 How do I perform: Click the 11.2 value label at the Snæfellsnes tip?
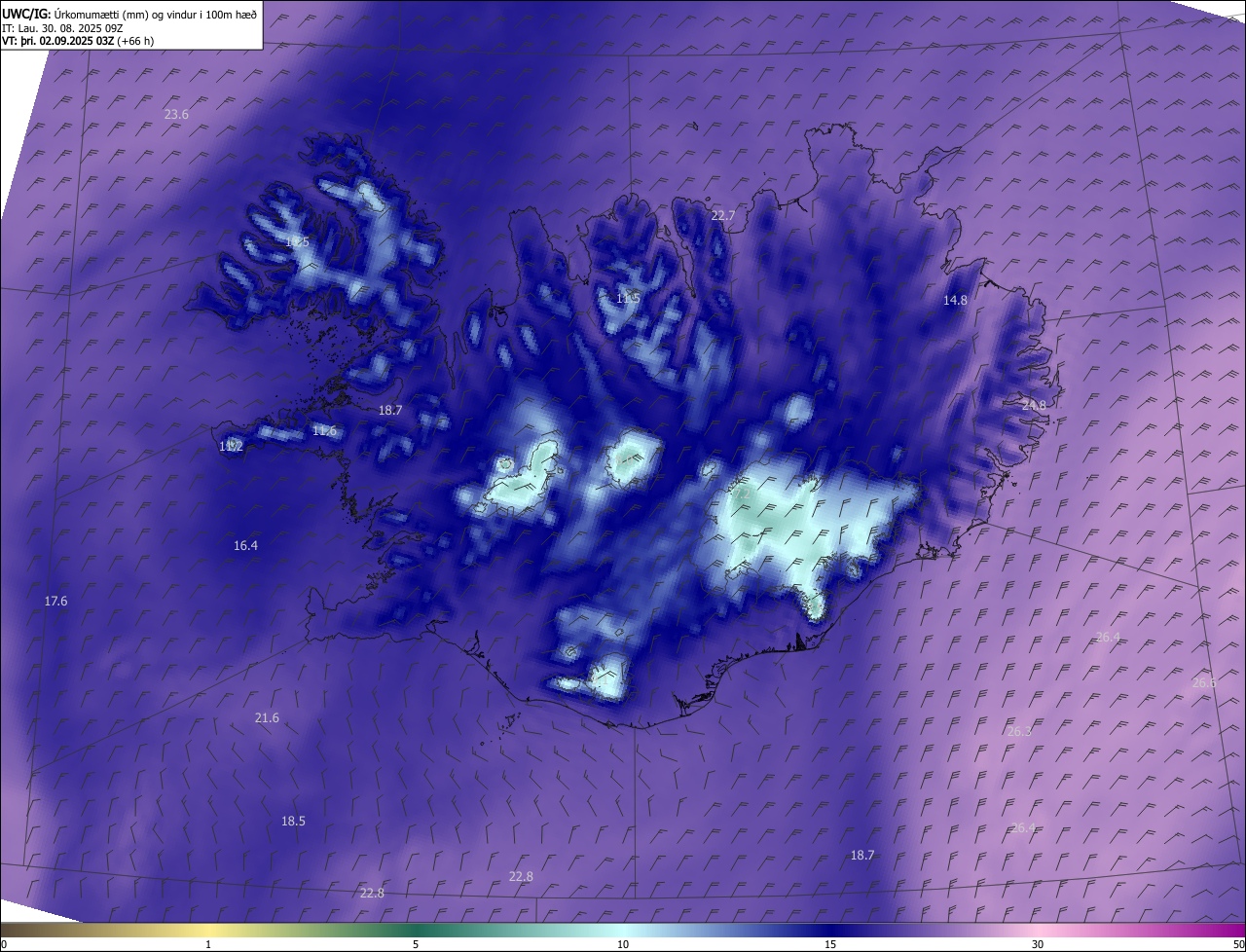tap(231, 447)
